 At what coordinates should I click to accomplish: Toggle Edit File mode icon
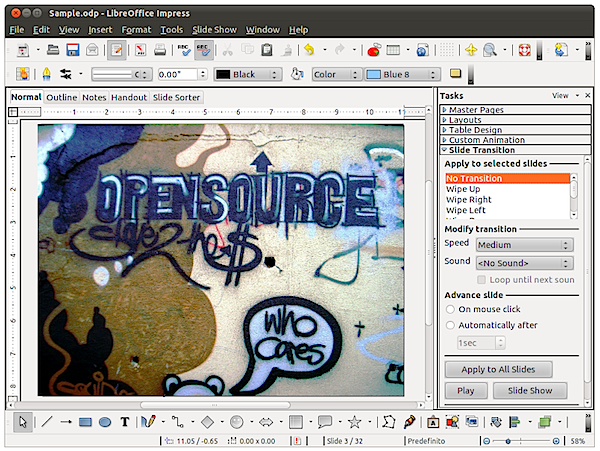coord(116,50)
